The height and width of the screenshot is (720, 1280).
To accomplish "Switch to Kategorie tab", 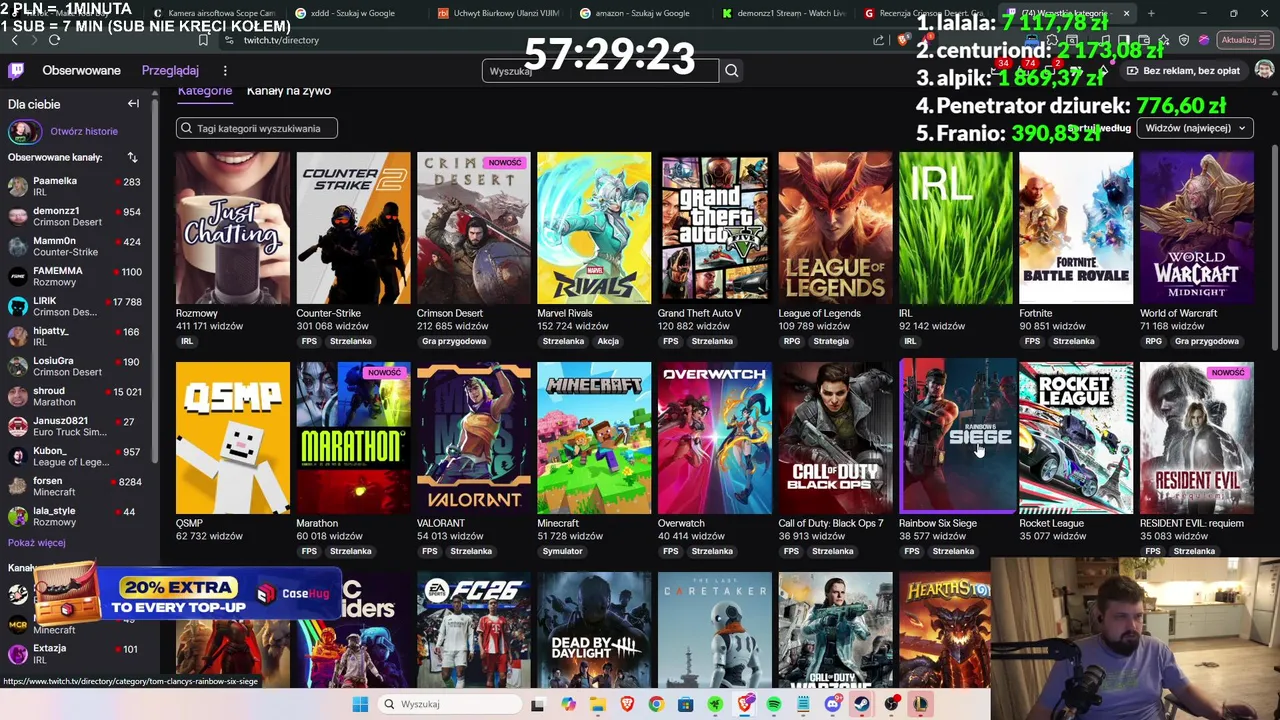I will coord(205,91).
